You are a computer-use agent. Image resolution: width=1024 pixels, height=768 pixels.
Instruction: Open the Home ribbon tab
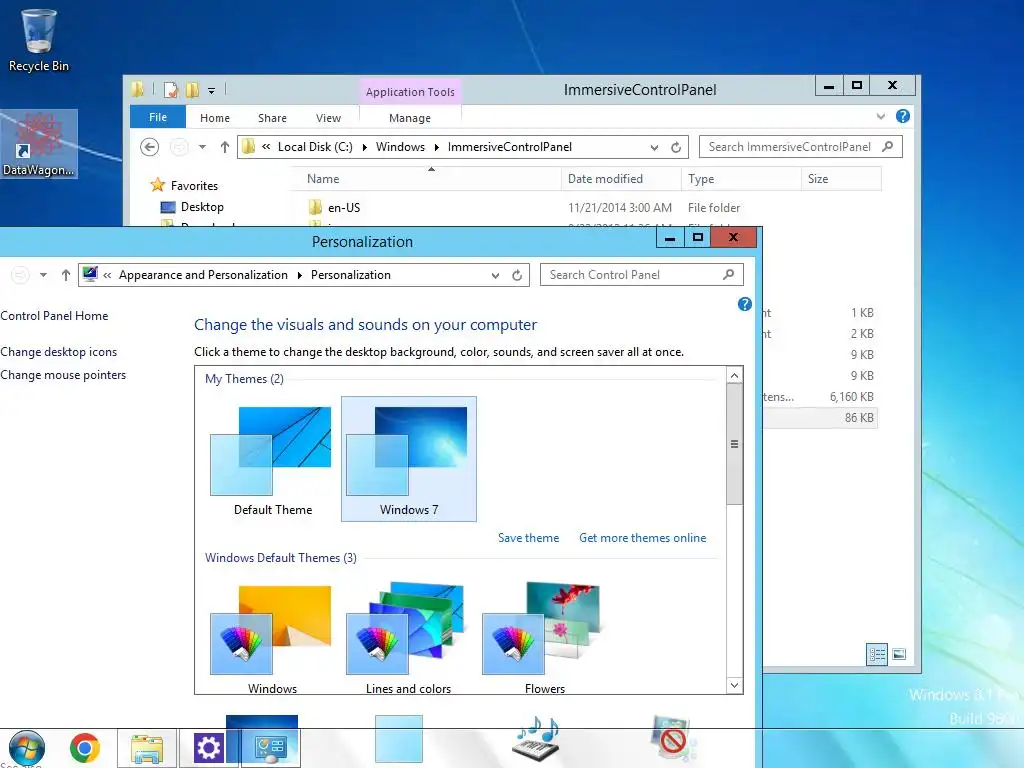pos(215,118)
